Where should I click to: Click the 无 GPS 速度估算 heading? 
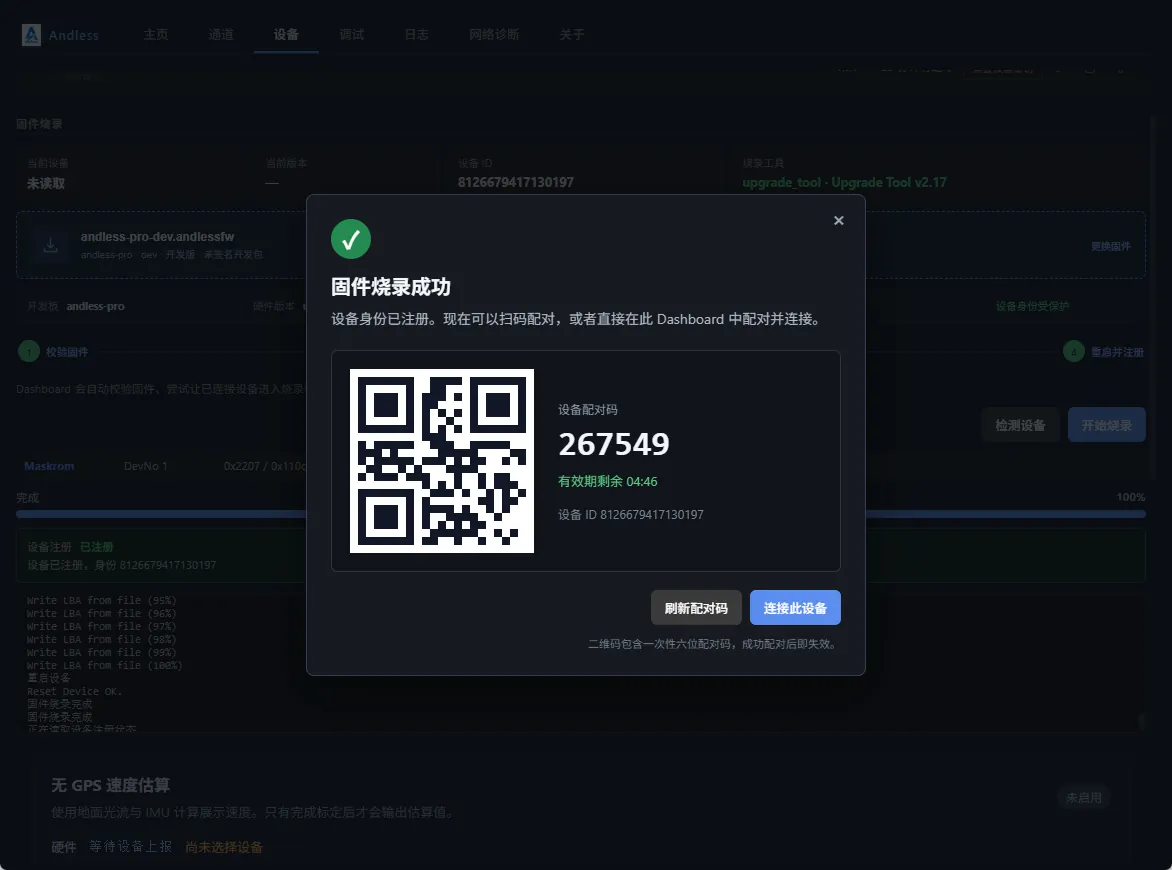111,785
